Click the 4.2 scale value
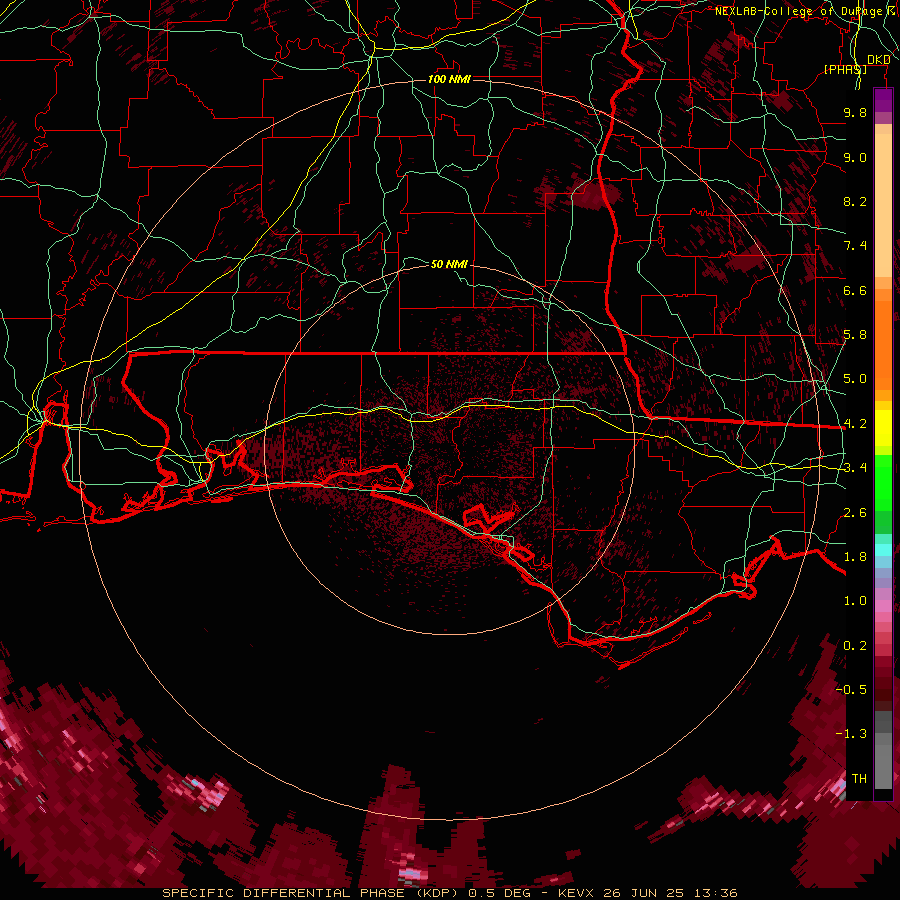Image resolution: width=900 pixels, height=900 pixels. pos(855,424)
